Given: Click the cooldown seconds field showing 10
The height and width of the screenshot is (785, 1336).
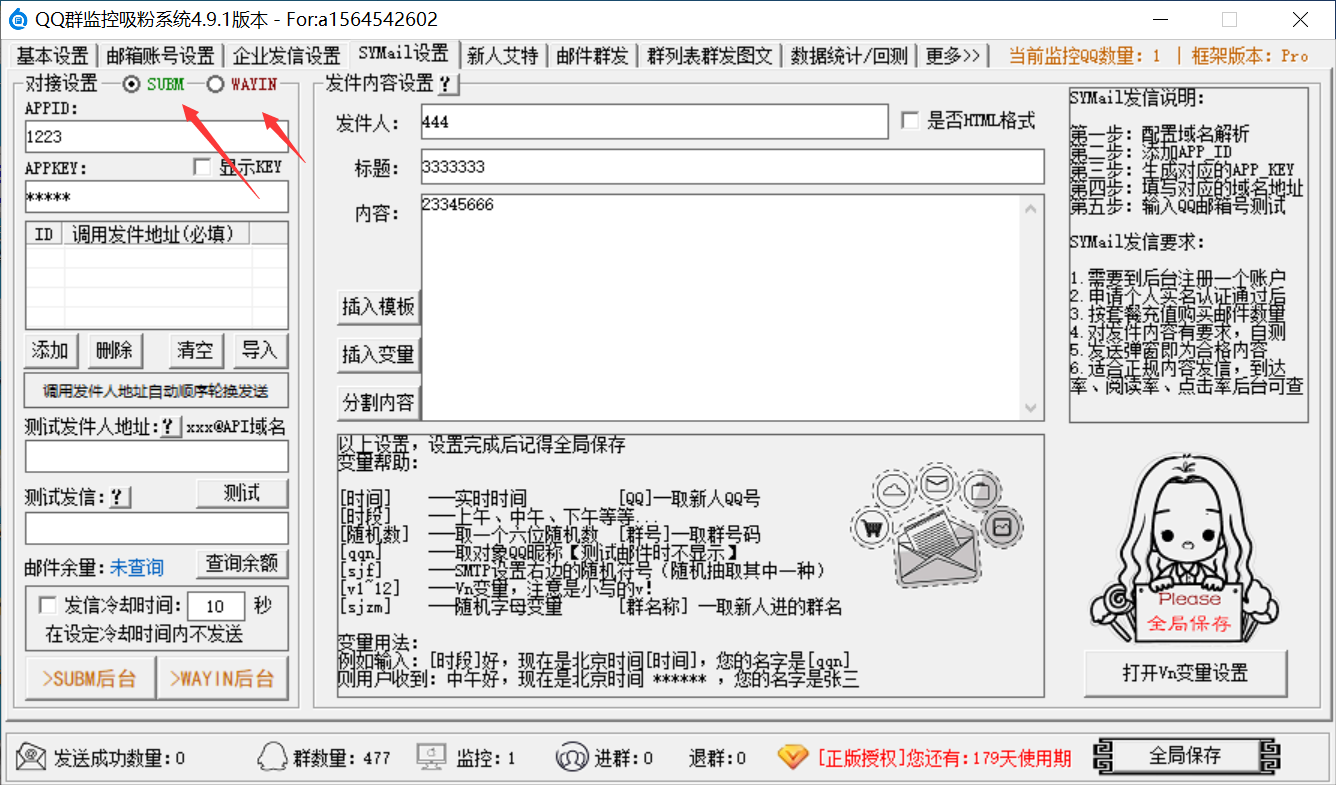Looking at the screenshot, I should (x=216, y=606).
